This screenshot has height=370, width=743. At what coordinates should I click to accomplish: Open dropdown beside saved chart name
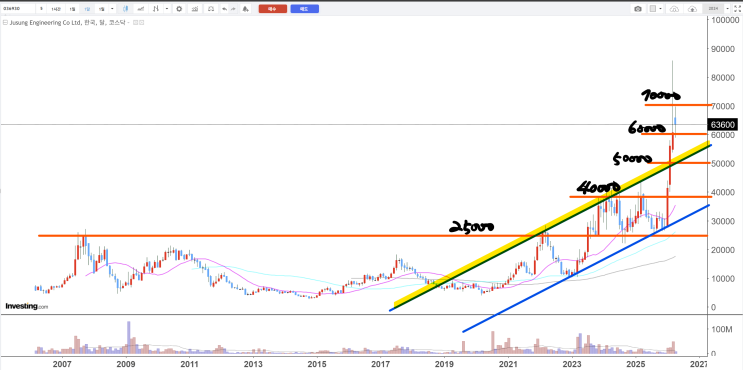pos(728,9)
